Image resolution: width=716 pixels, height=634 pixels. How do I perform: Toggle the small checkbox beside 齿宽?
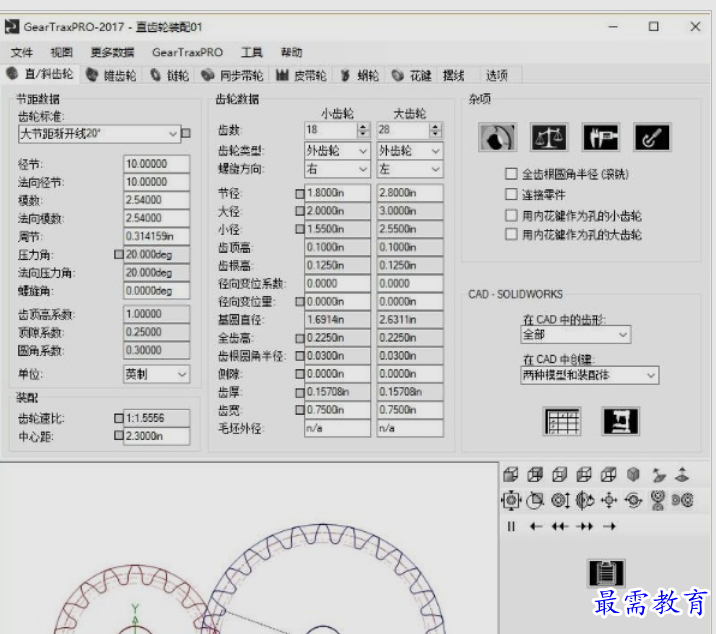(x=300, y=410)
